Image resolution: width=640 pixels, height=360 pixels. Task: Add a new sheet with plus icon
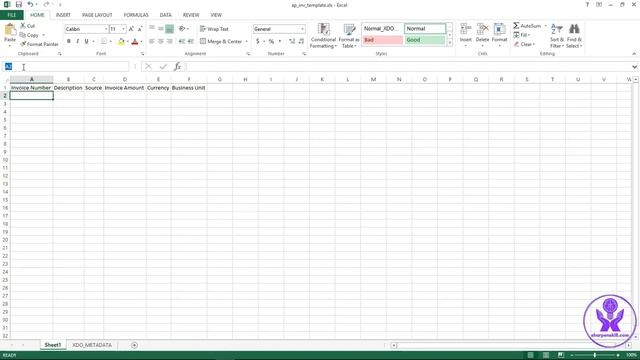[x=134, y=345]
